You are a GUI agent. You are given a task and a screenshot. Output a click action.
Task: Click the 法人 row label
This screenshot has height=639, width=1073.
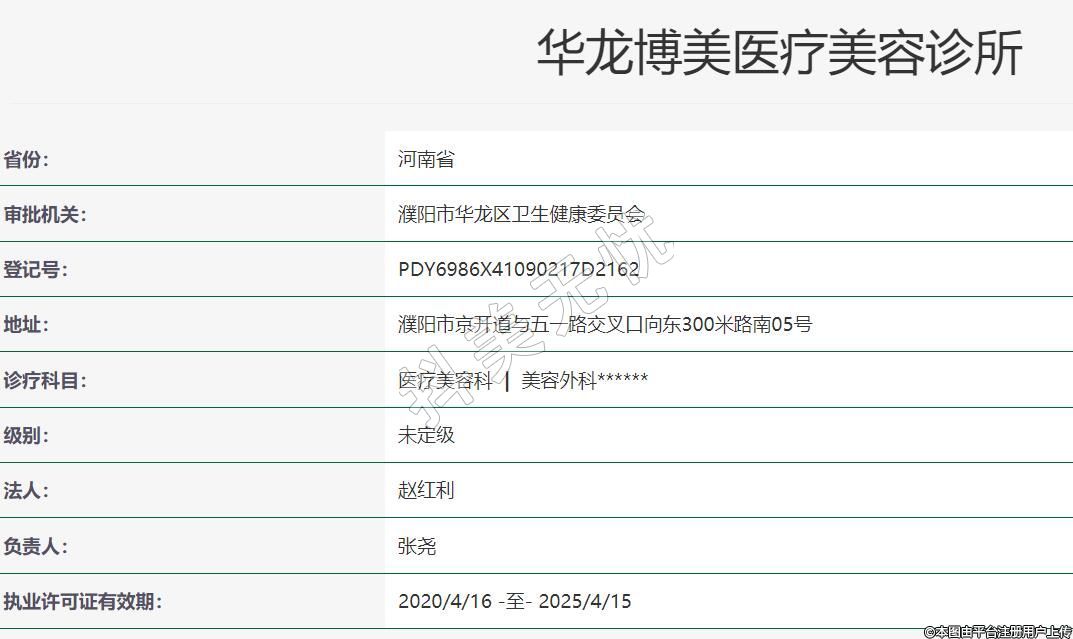(x=26, y=490)
